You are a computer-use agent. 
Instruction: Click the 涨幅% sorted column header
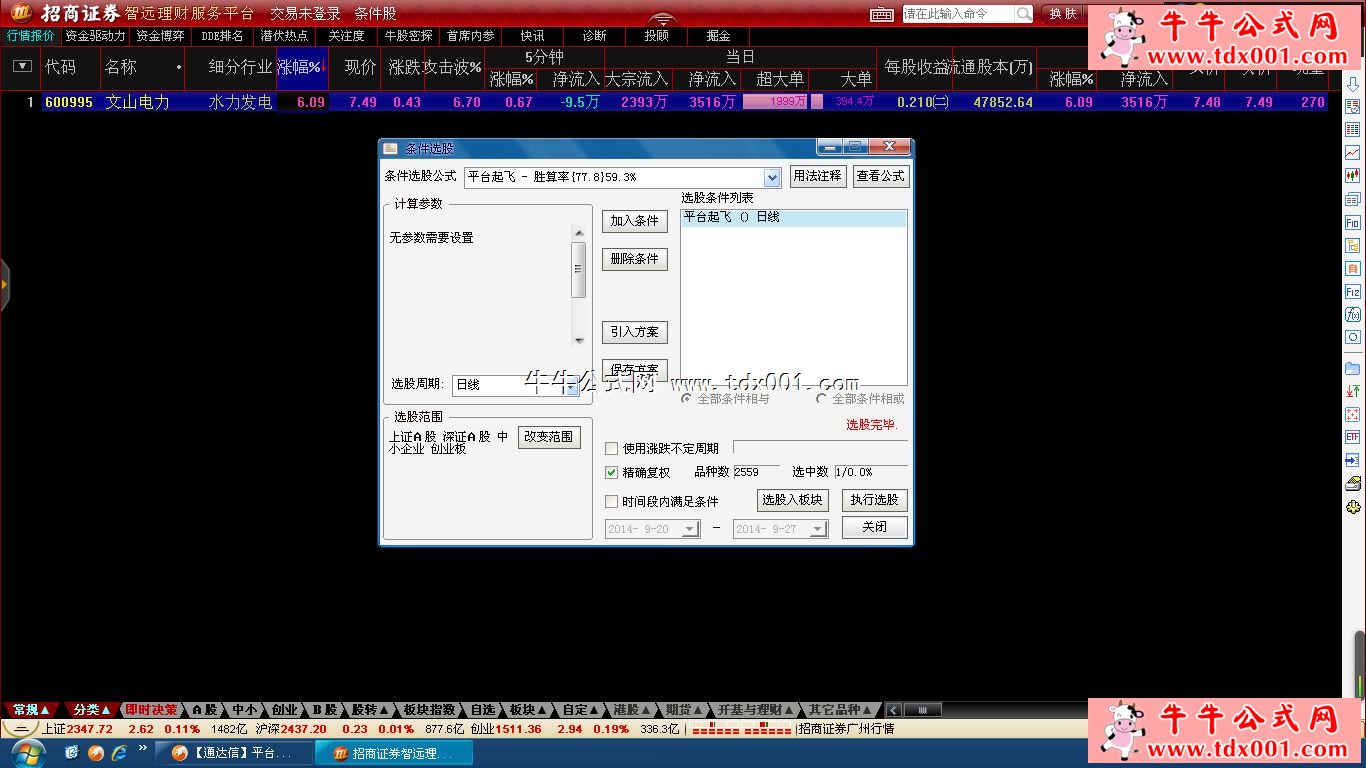(302, 67)
